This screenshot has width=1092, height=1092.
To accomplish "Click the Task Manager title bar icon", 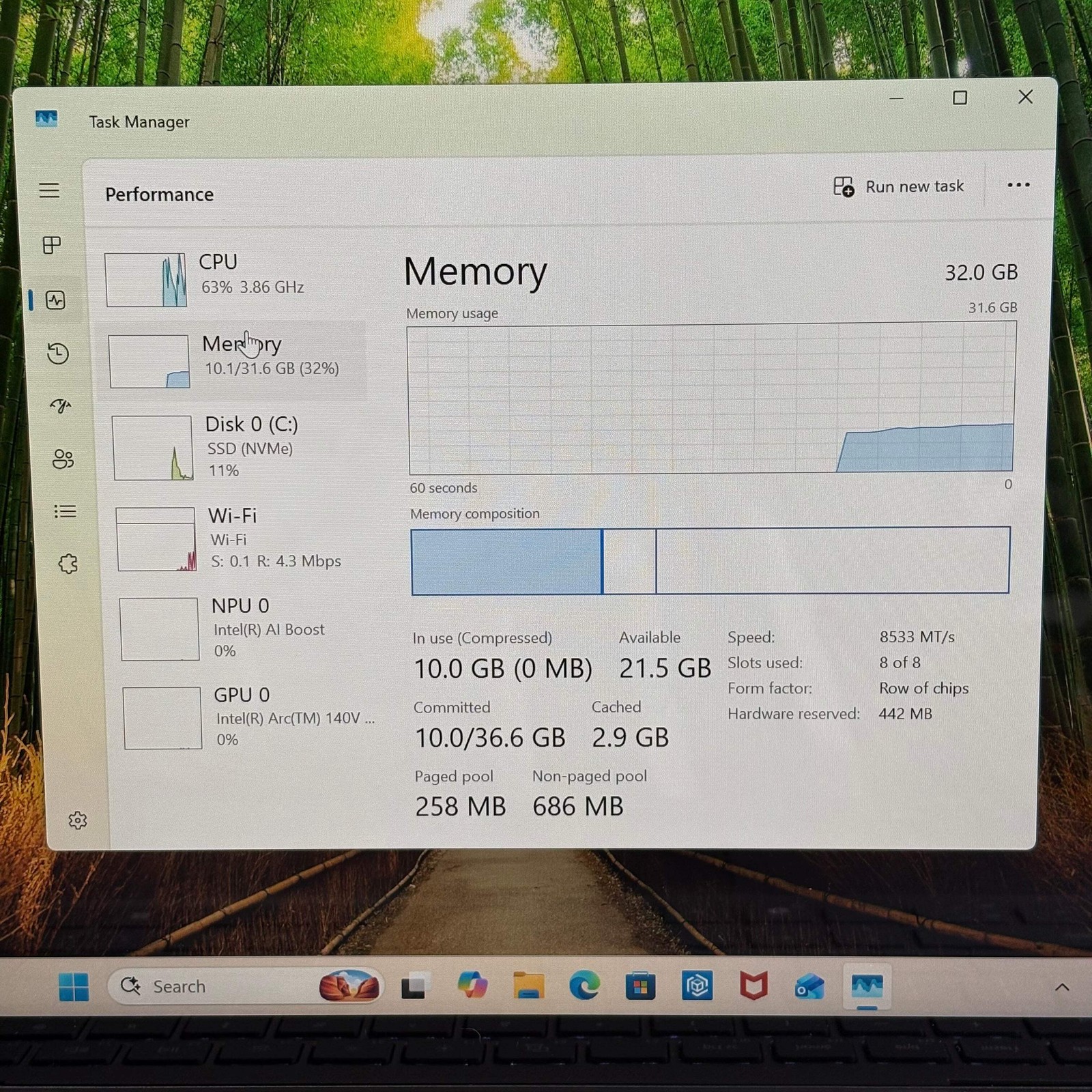I will click(46, 119).
